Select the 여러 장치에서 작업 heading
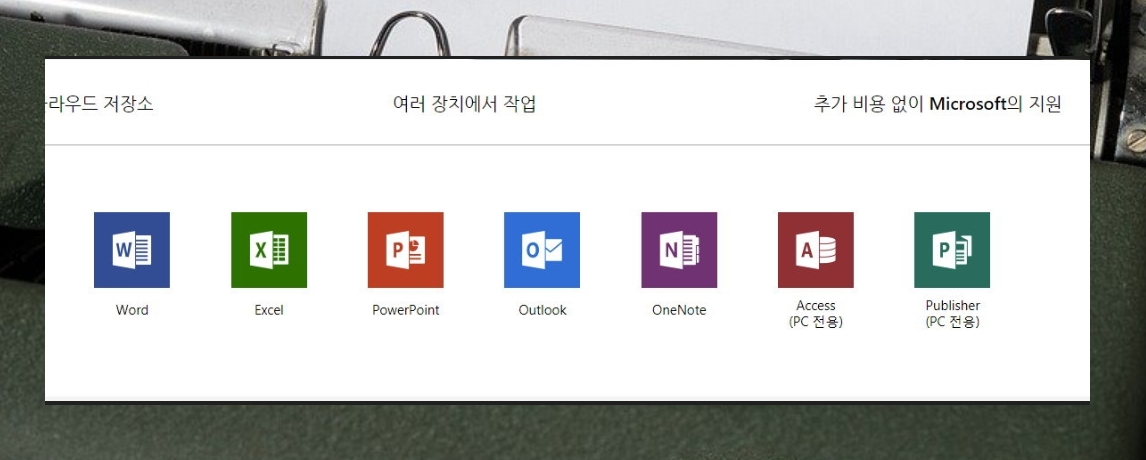Viewport: 1146px width, 460px height. pos(464,105)
